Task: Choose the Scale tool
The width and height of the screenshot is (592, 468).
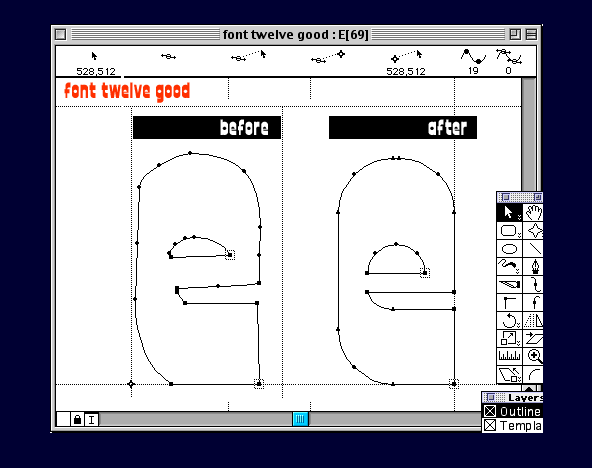Action: tap(509, 339)
